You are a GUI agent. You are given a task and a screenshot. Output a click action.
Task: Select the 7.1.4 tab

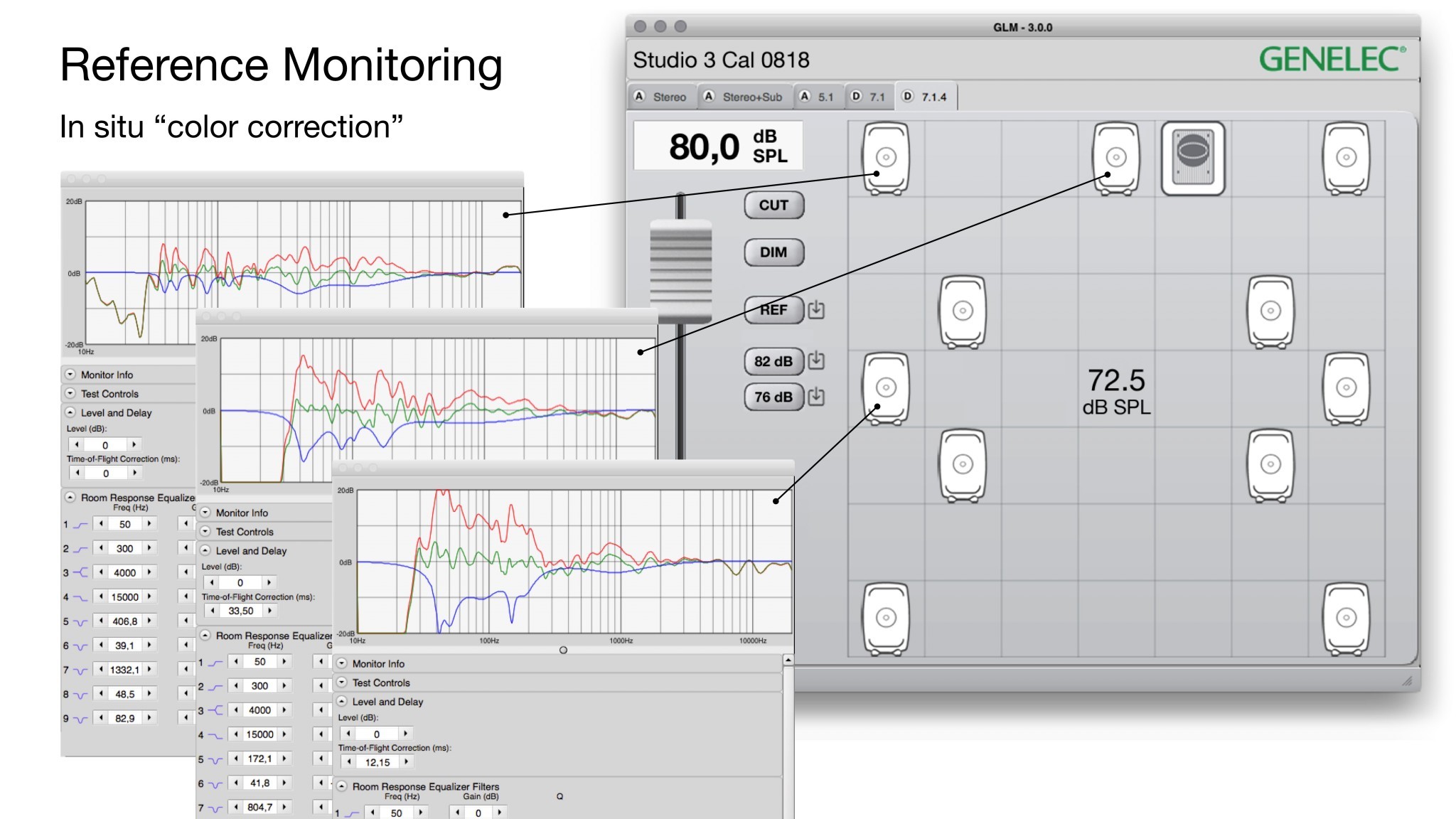(x=926, y=97)
